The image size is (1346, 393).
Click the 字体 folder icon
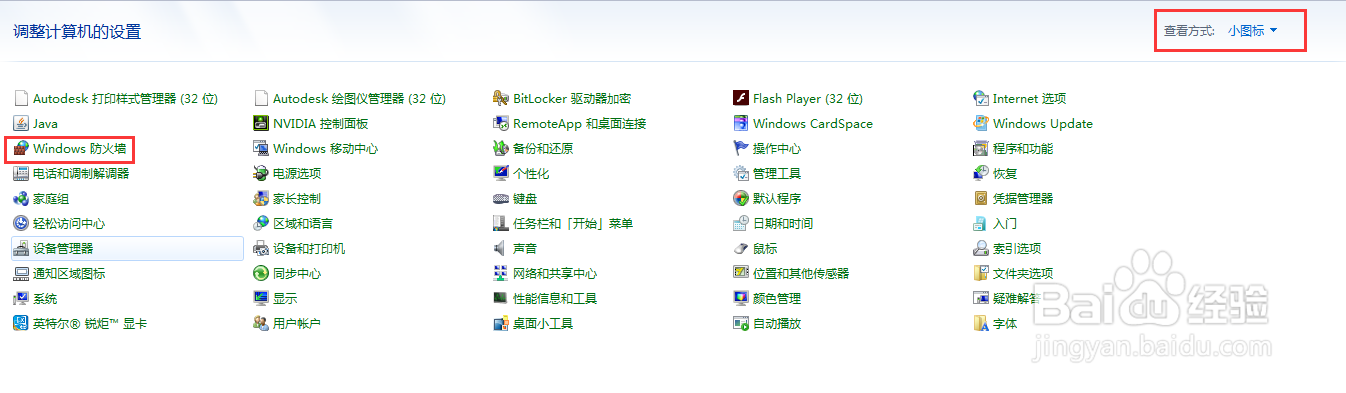tap(981, 324)
